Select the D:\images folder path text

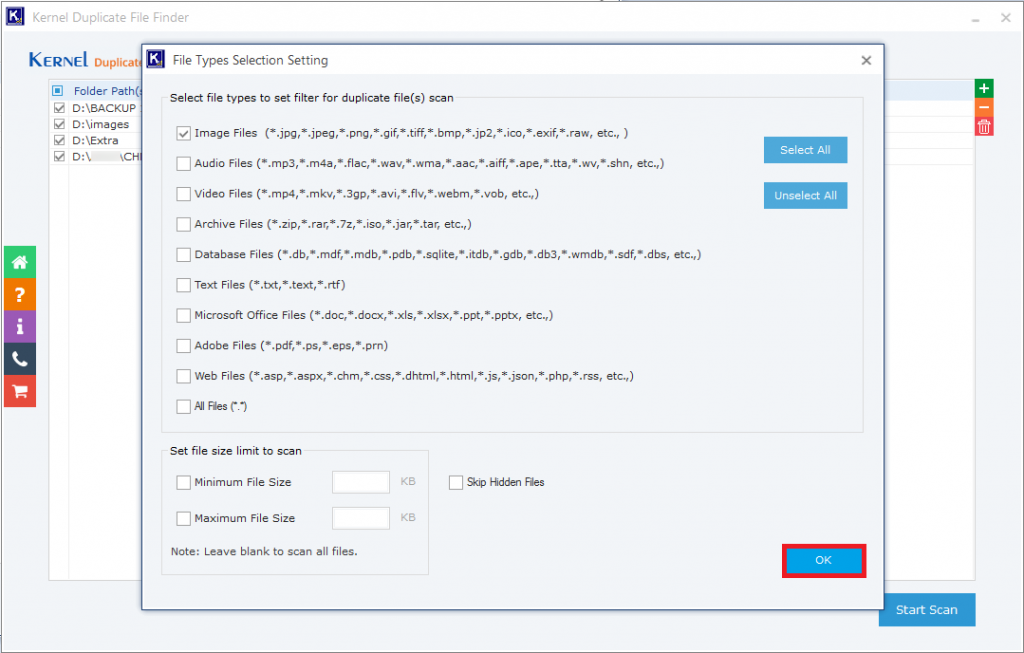pos(101,124)
